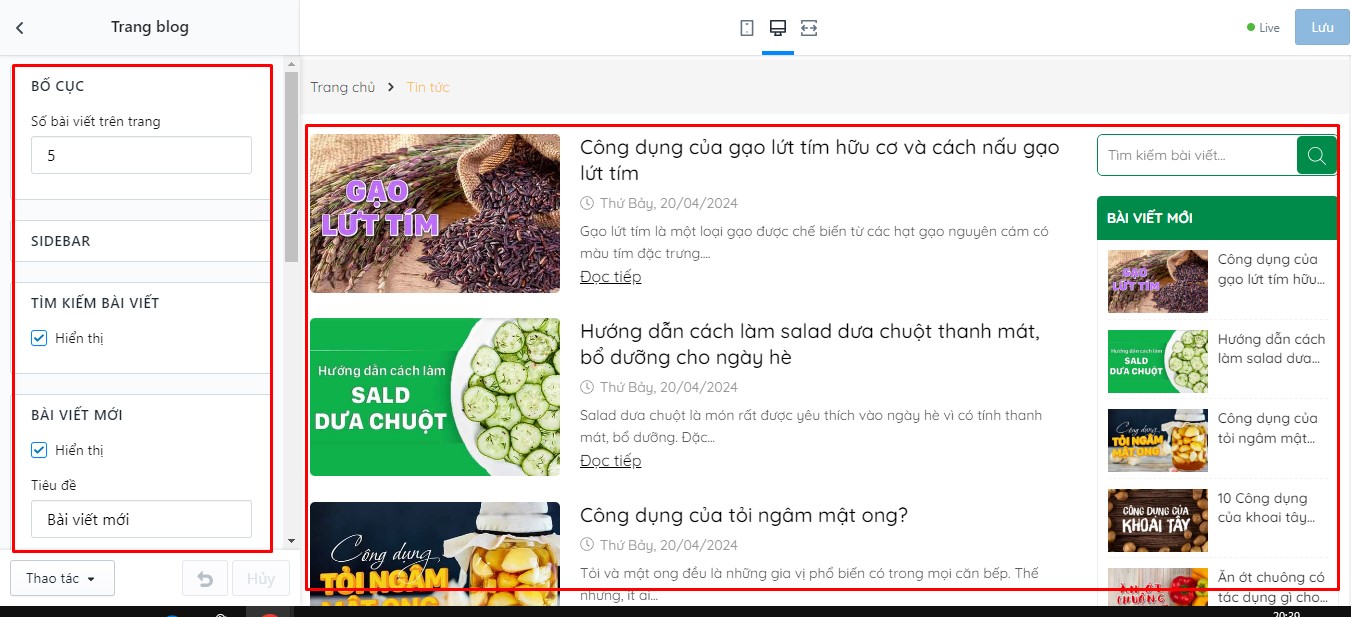Click the undo arrow button
This screenshot has width=1351, height=617.
click(205, 579)
